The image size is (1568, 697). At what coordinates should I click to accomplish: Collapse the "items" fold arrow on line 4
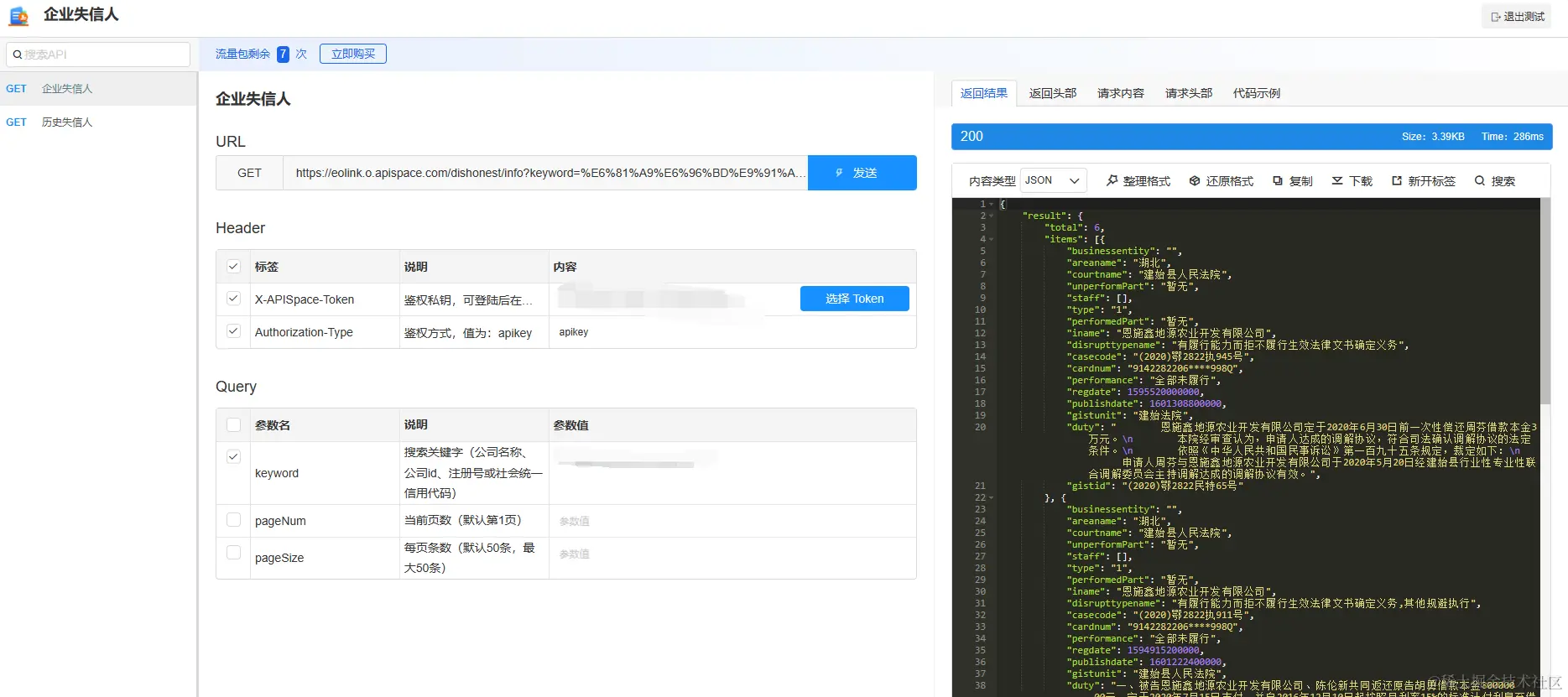tap(992, 239)
